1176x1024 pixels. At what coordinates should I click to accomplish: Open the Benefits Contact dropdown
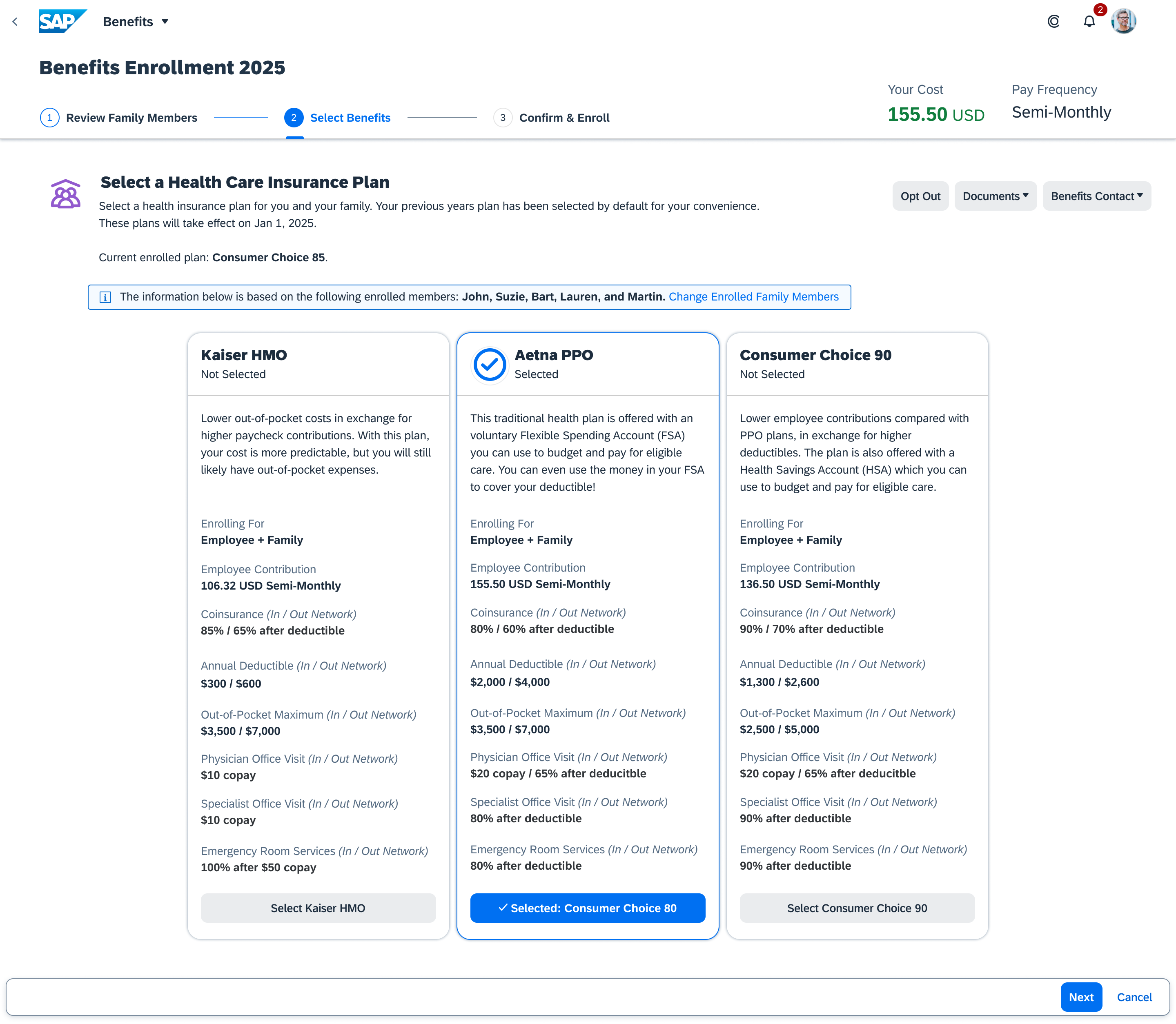coord(1096,196)
